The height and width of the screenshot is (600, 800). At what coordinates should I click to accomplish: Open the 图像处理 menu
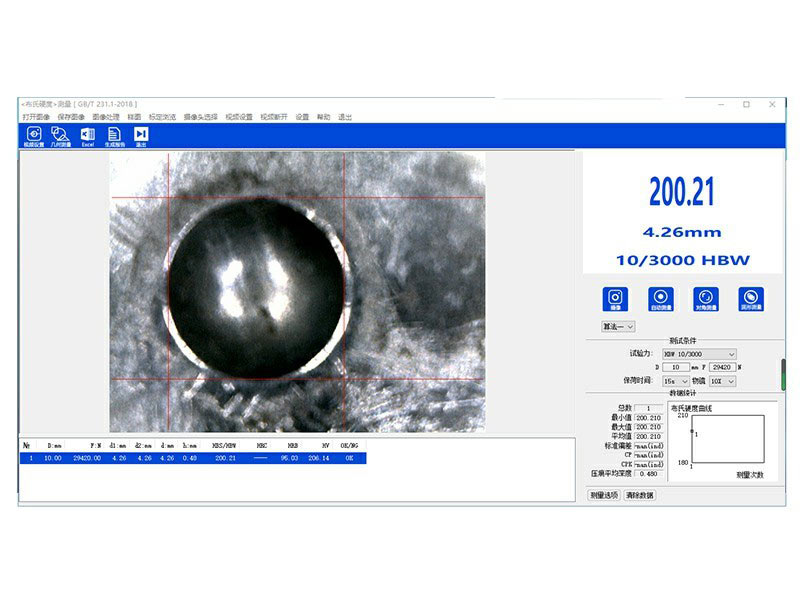(105, 117)
